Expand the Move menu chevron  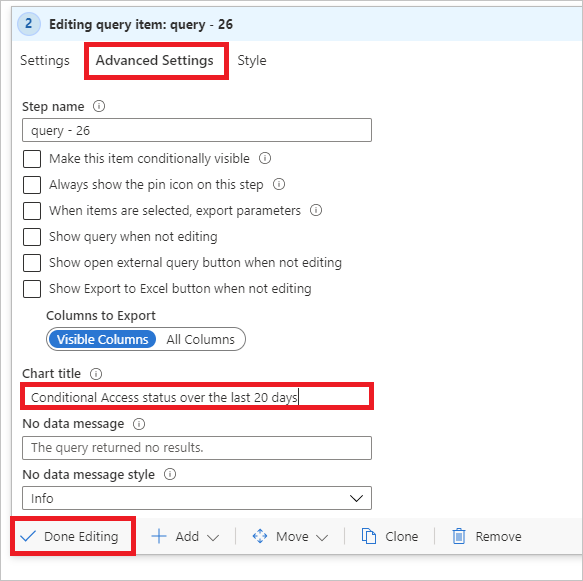pyautogui.click(x=322, y=538)
